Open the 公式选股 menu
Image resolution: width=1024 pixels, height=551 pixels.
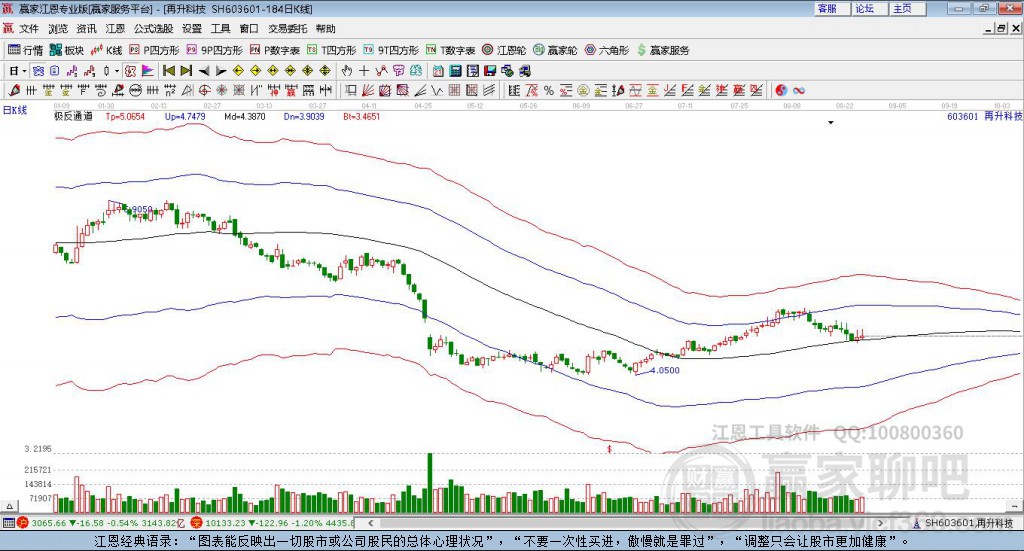point(153,29)
